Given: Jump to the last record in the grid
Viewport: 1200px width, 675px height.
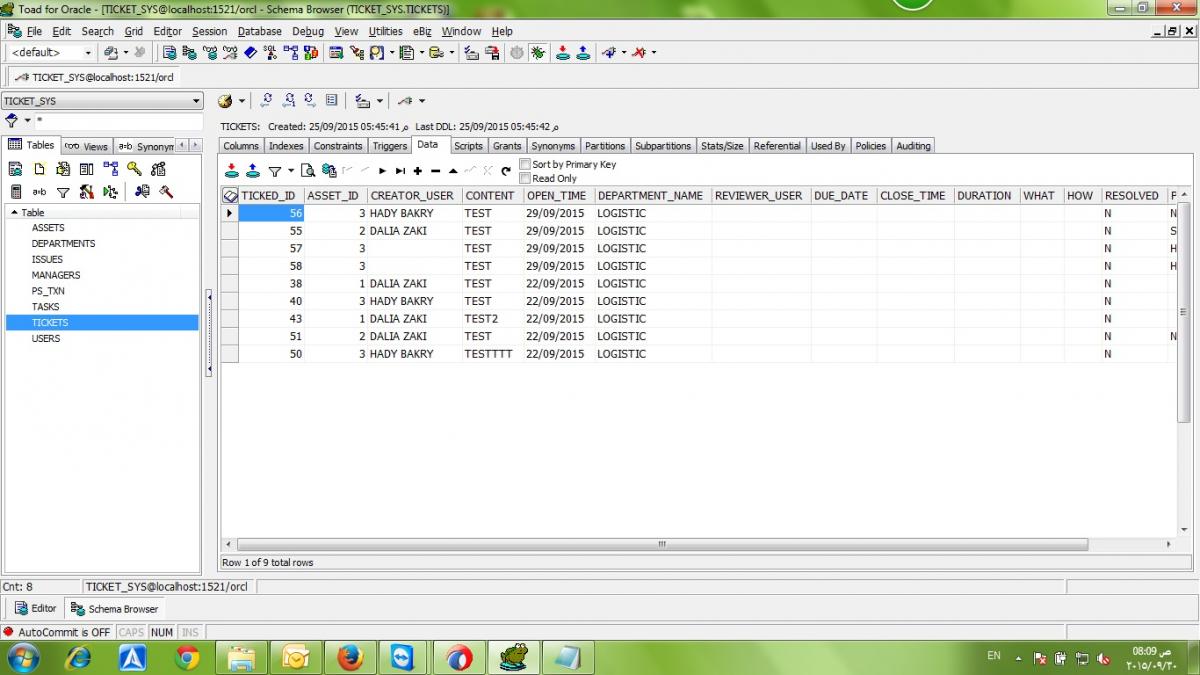Looking at the screenshot, I should 400,171.
